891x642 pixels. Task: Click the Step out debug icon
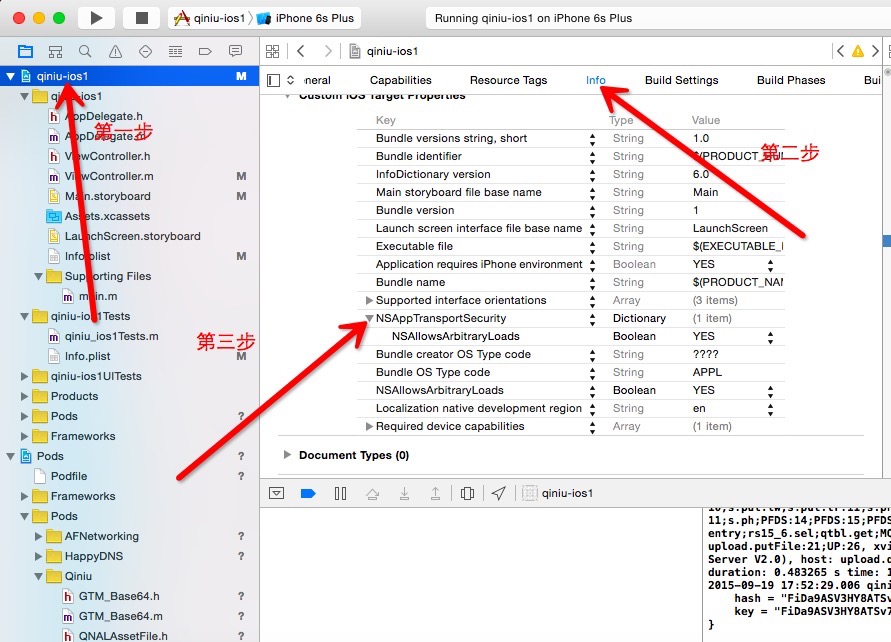tap(435, 493)
